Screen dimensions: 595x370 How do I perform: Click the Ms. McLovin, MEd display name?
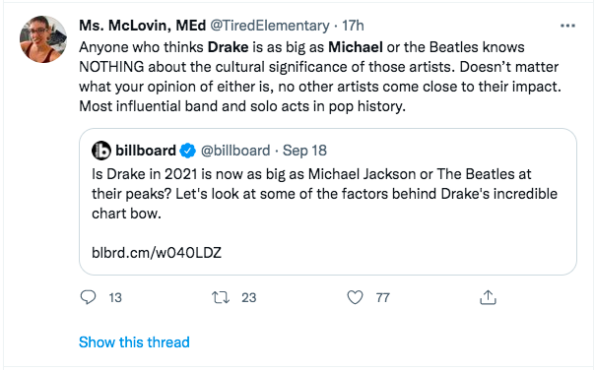142,25
